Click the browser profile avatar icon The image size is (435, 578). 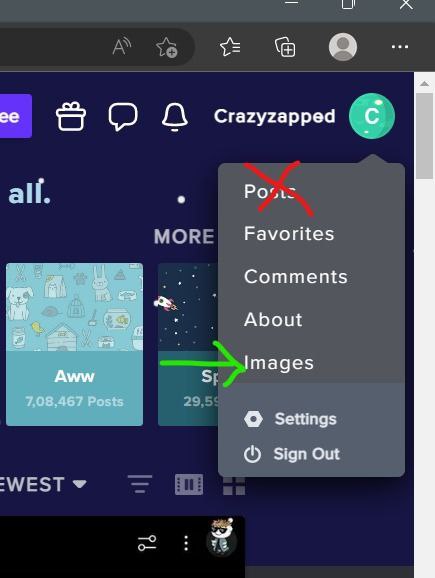click(342, 47)
